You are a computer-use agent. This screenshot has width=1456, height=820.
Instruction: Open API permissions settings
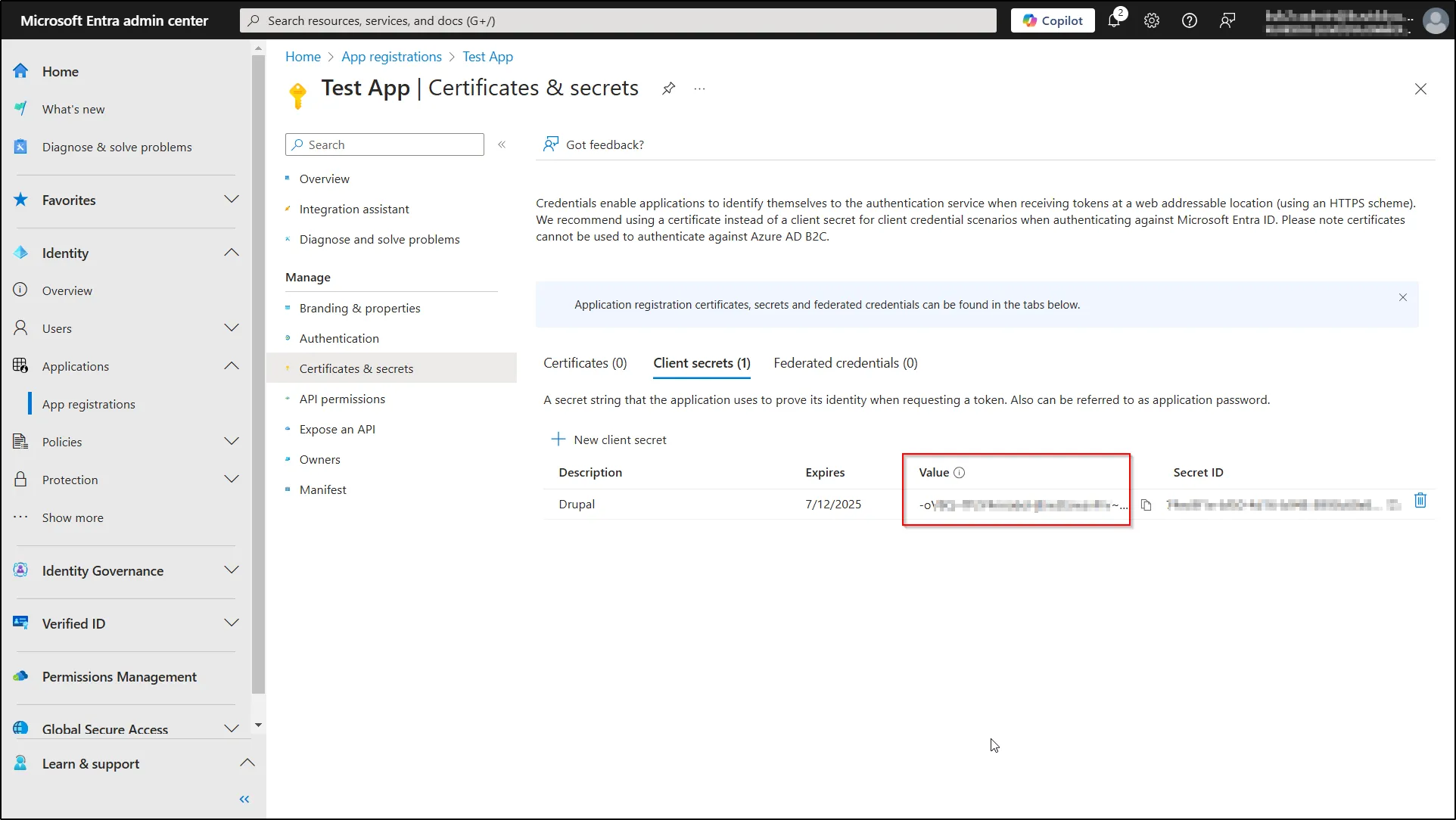tap(342, 398)
